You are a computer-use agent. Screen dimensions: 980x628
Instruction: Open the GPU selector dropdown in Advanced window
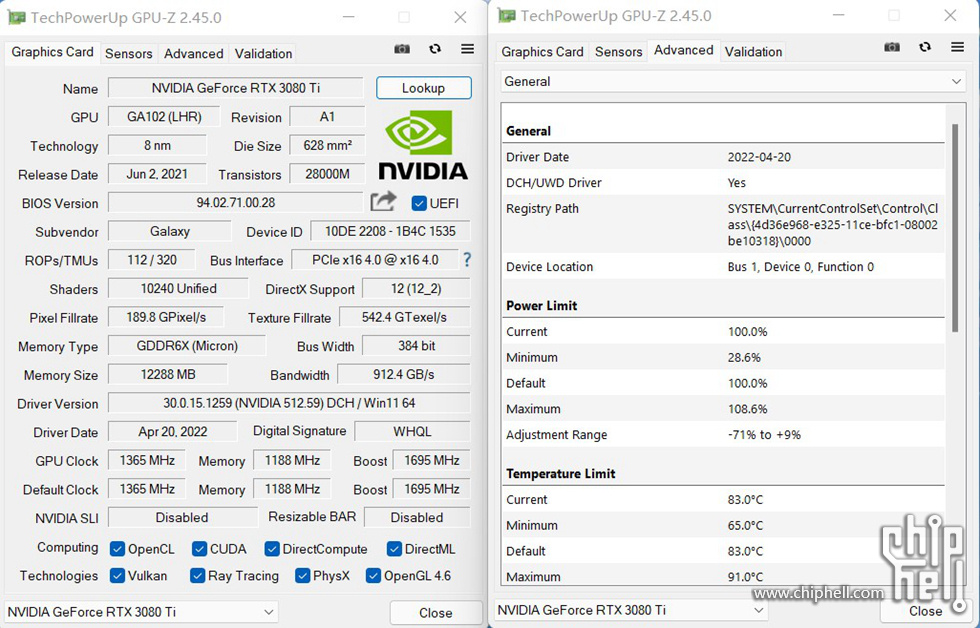tap(631, 610)
